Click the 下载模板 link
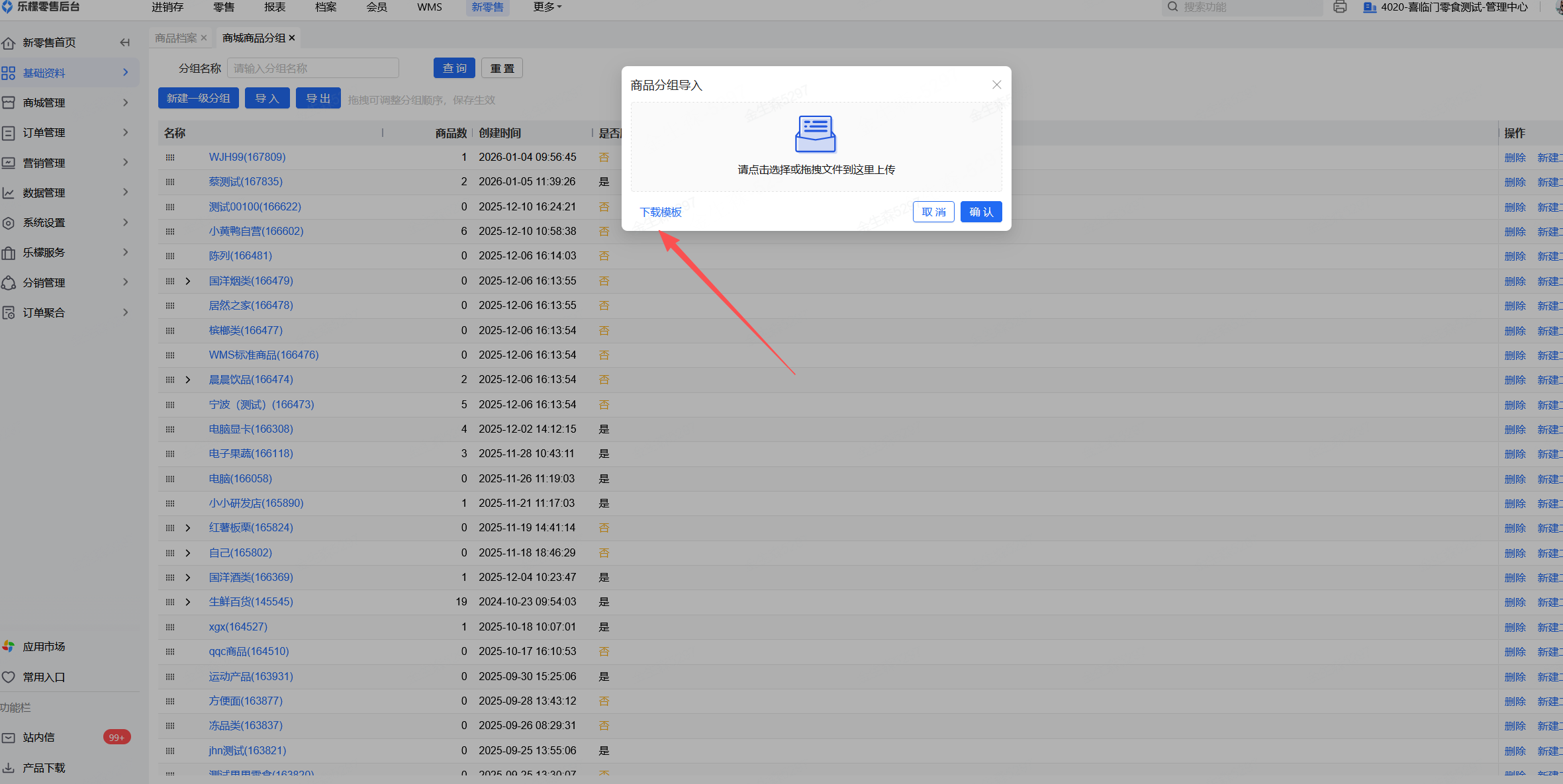This screenshot has height=784, width=1563. 660,212
